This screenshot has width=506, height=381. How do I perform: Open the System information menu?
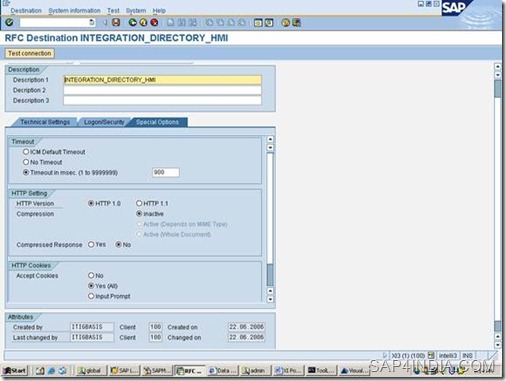pos(74,11)
